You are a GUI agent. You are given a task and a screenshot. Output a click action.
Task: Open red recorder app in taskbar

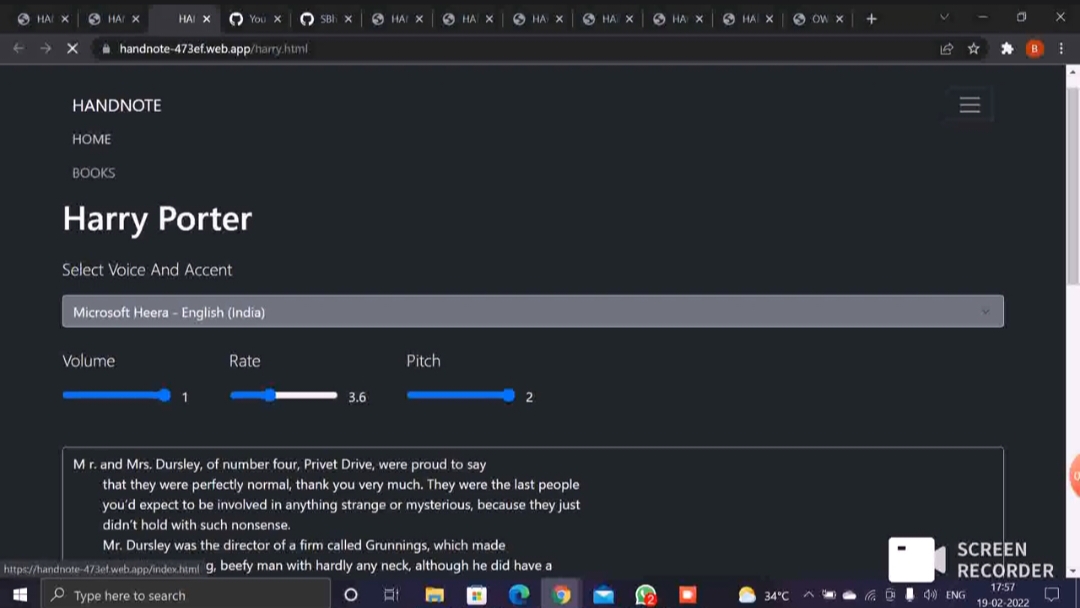[x=688, y=595]
